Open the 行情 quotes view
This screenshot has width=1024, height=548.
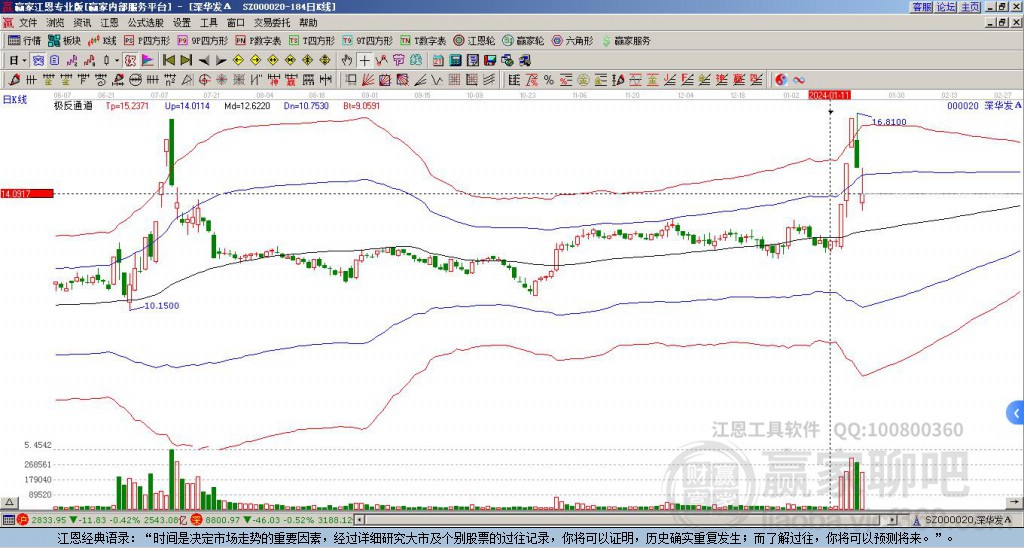tap(24, 40)
